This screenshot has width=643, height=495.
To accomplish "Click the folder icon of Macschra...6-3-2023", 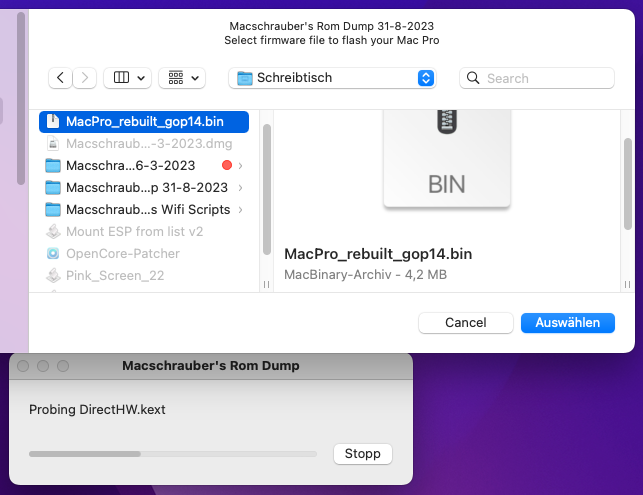I will pyautogui.click(x=53, y=165).
